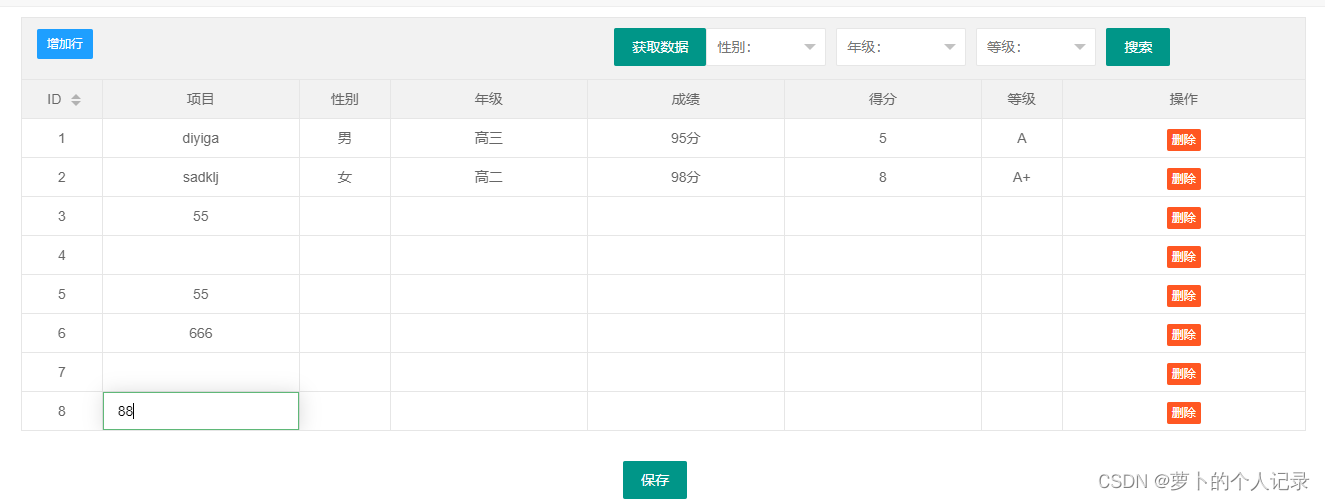This screenshot has height=501, width=1325.
Task: Delete the sadklj row
Action: coord(1183,179)
